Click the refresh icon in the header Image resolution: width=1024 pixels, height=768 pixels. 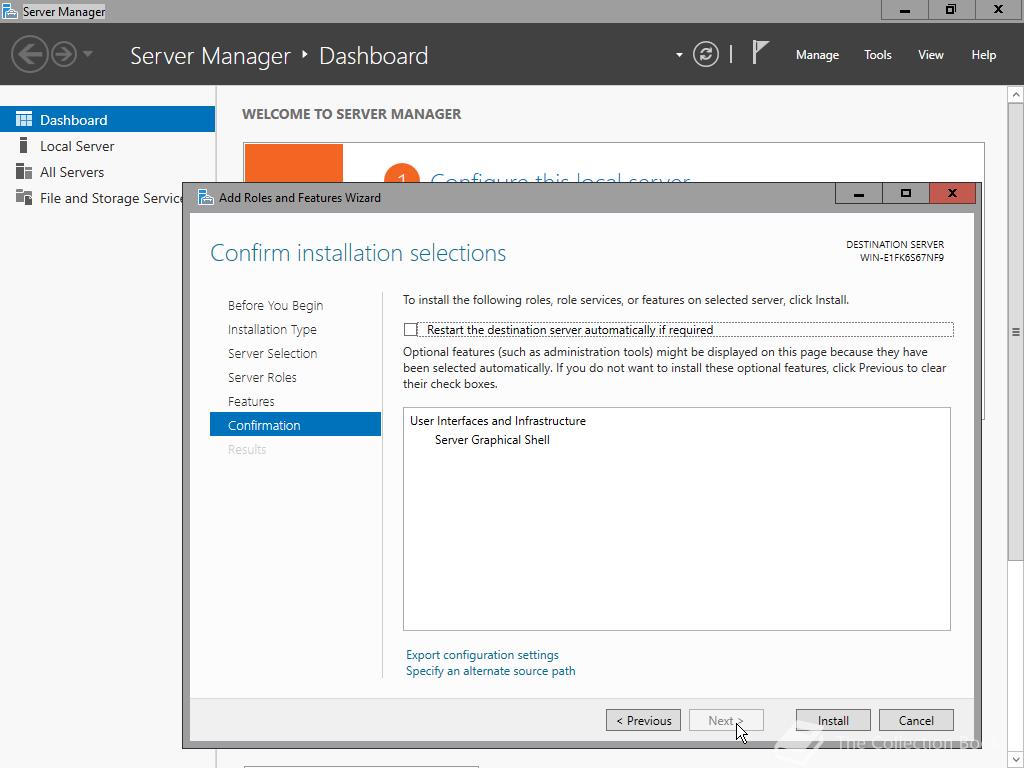705,54
